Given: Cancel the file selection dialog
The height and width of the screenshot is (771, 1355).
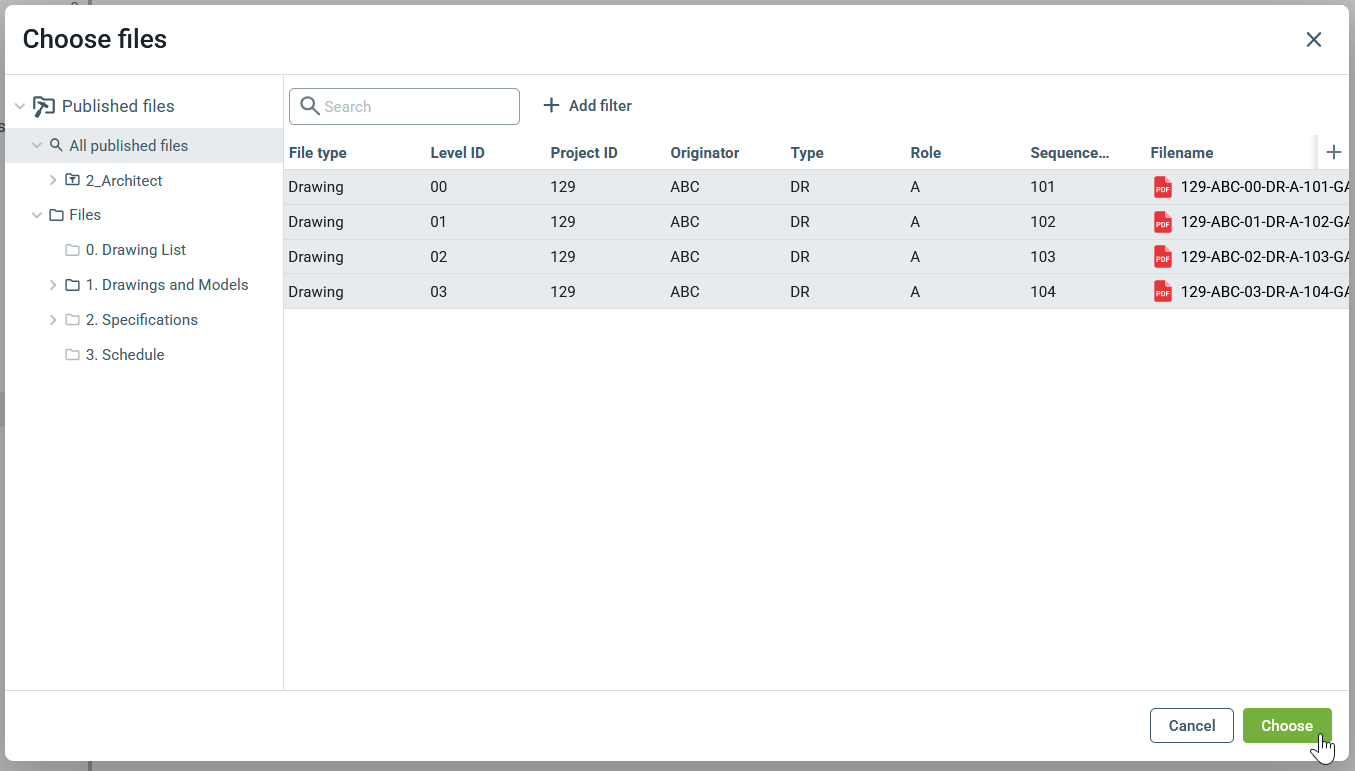Looking at the screenshot, I should coord(1191,726).
